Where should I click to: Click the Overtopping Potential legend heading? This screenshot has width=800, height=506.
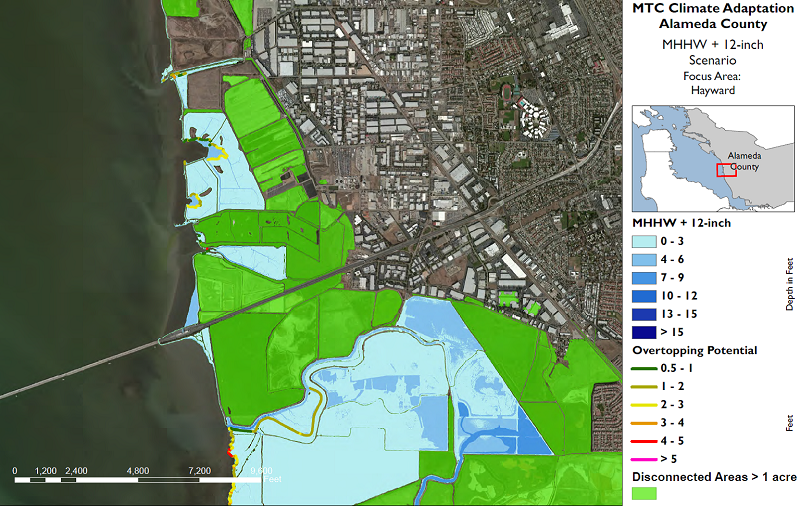(x=692, y=351)
